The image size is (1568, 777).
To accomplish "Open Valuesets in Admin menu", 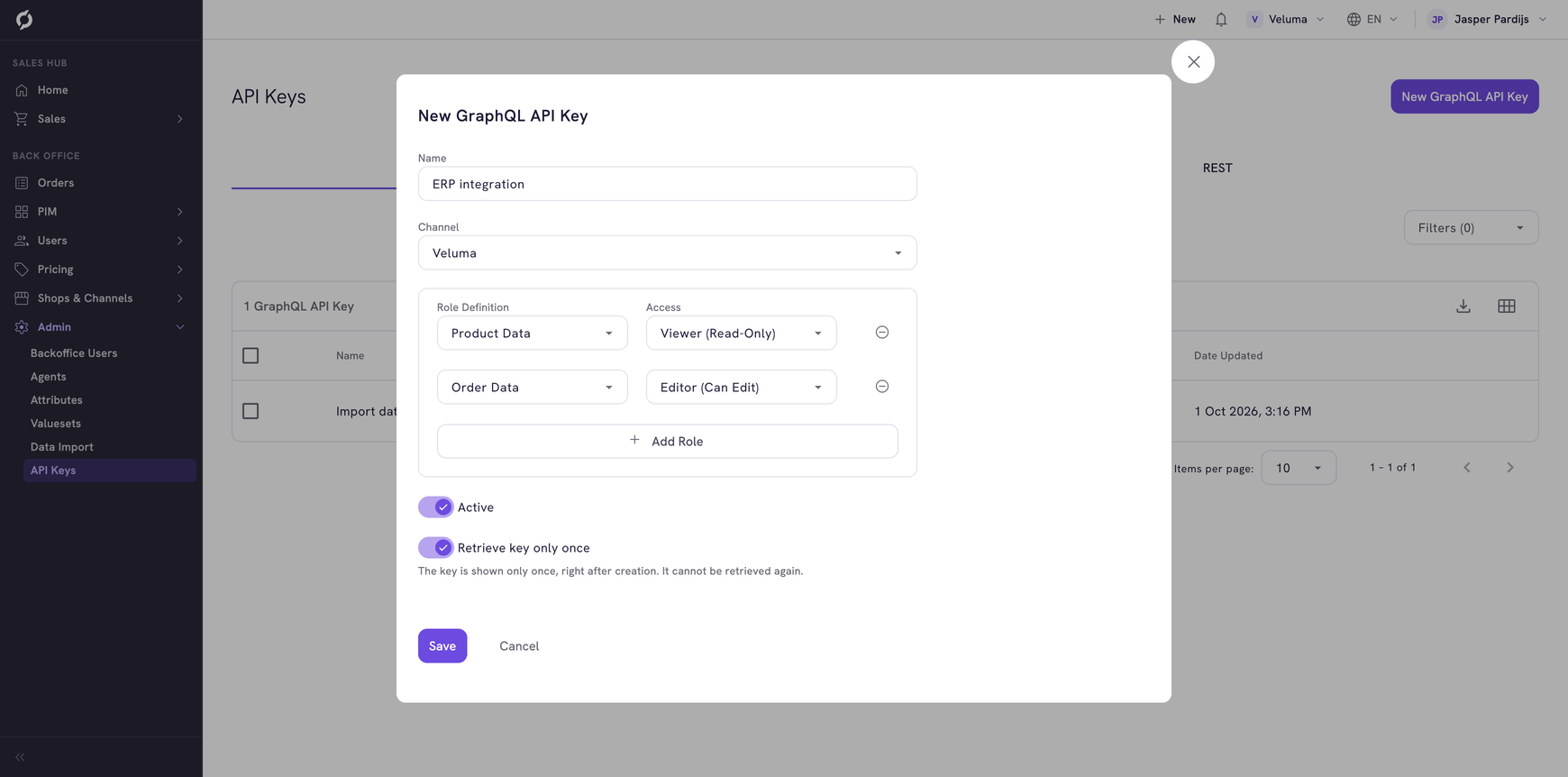I will pyautogui.click(x=56, y=424).
